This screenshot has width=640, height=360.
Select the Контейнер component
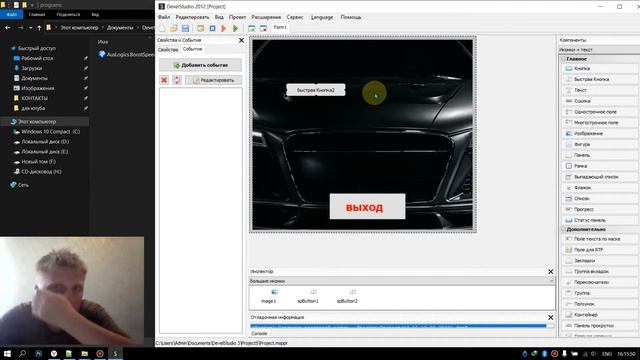click(x=600, y=315)
